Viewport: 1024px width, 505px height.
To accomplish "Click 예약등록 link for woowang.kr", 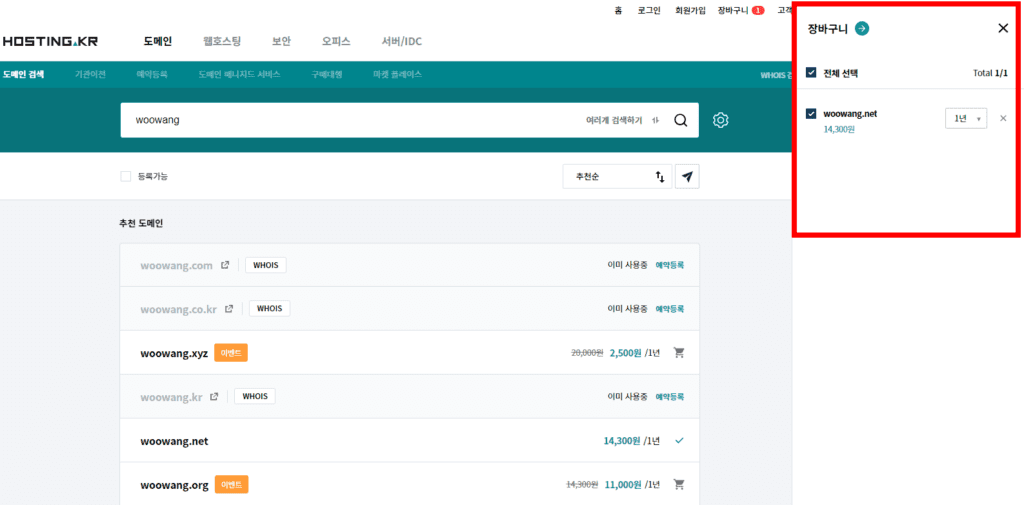I will [670, 397].
